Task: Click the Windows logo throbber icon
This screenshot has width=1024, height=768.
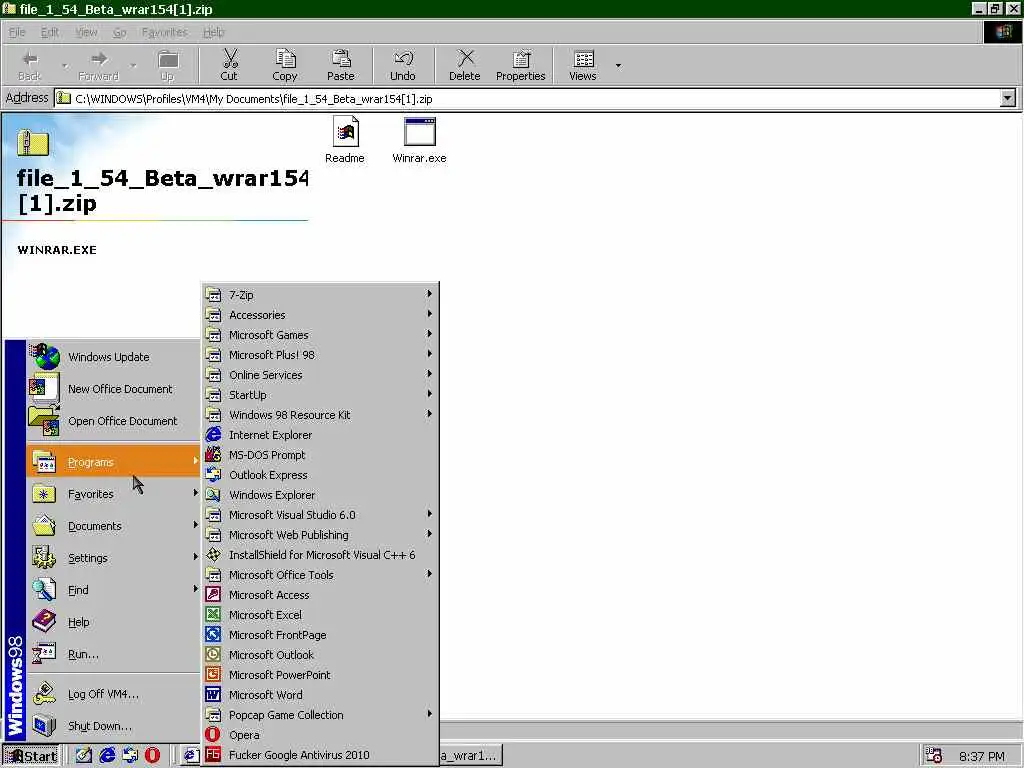Action: (x=1002, y=32)
